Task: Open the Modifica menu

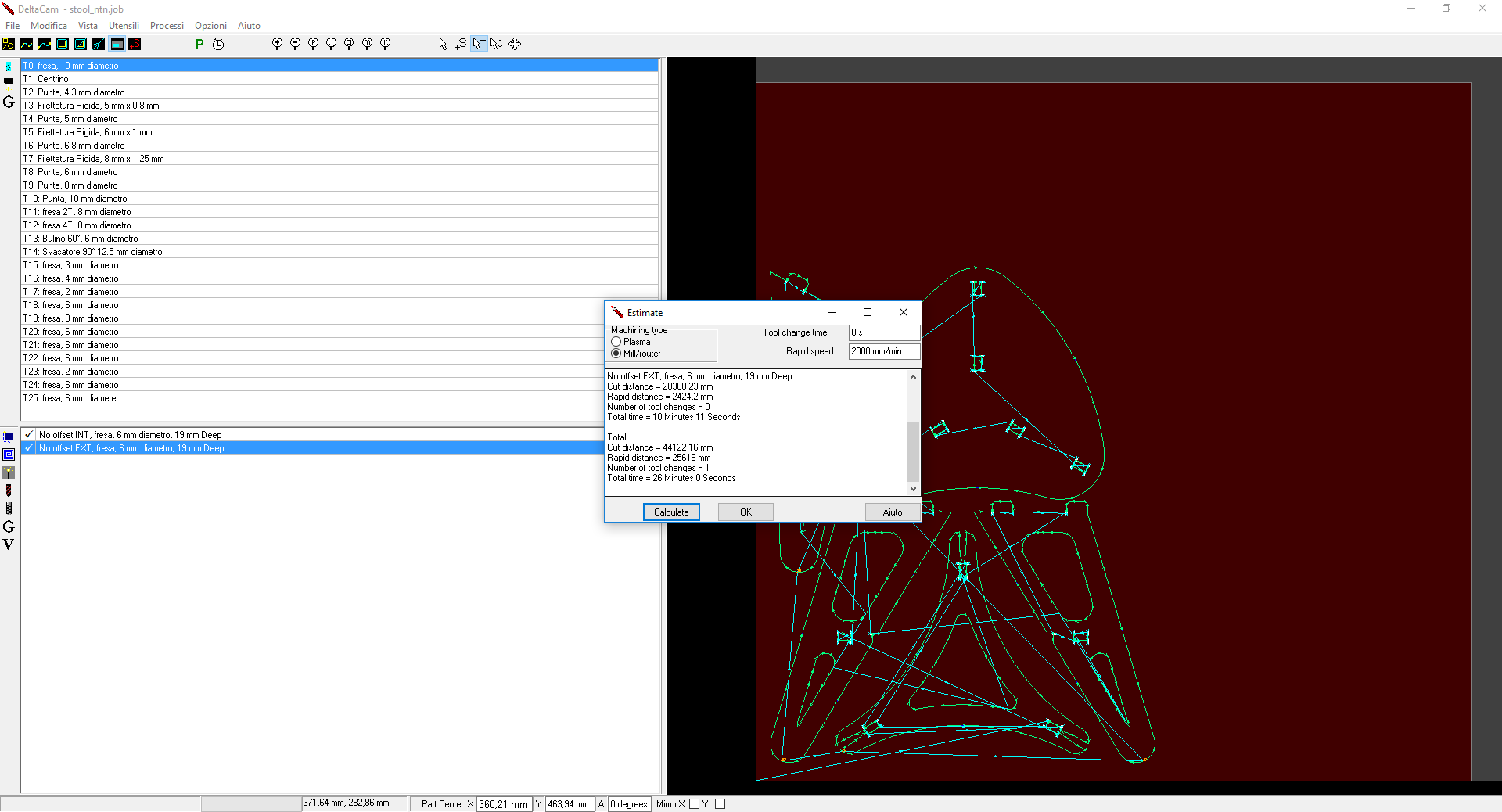Action: [x=49, y=26]
